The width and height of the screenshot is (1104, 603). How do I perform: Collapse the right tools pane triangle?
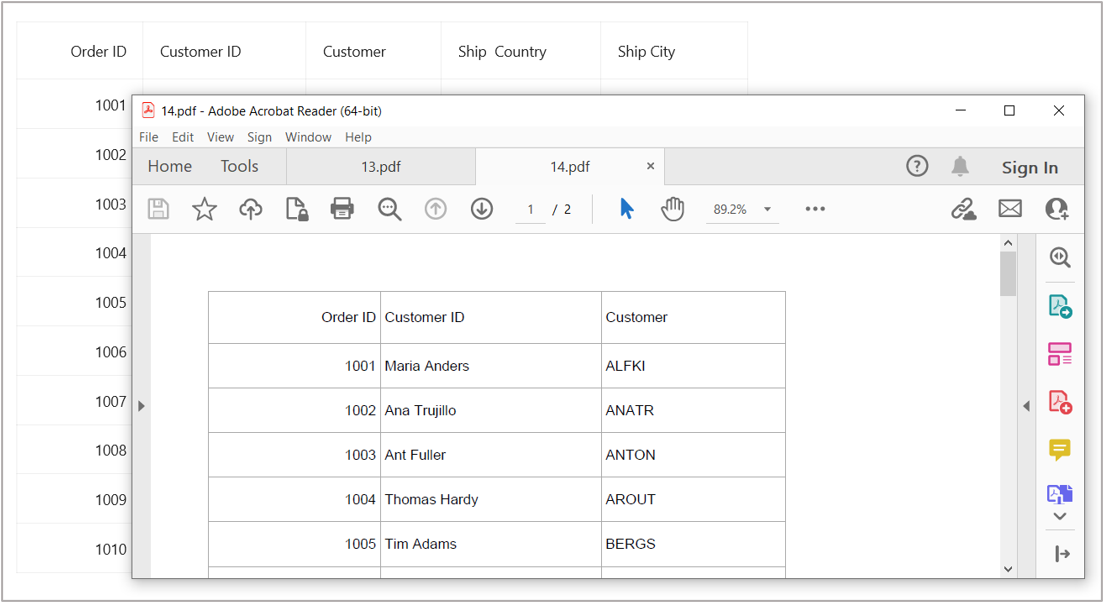coord(1027,406)
